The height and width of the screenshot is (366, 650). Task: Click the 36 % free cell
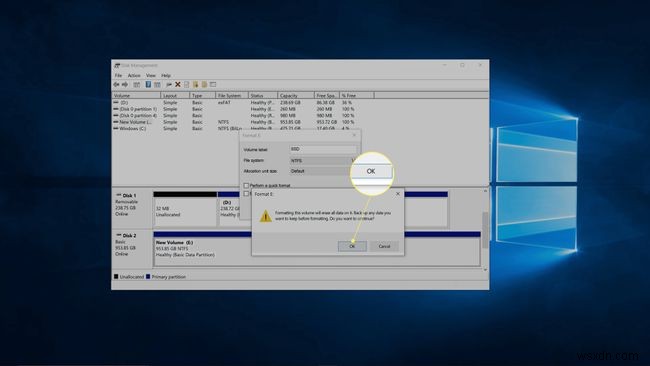[x=347, y=102]
